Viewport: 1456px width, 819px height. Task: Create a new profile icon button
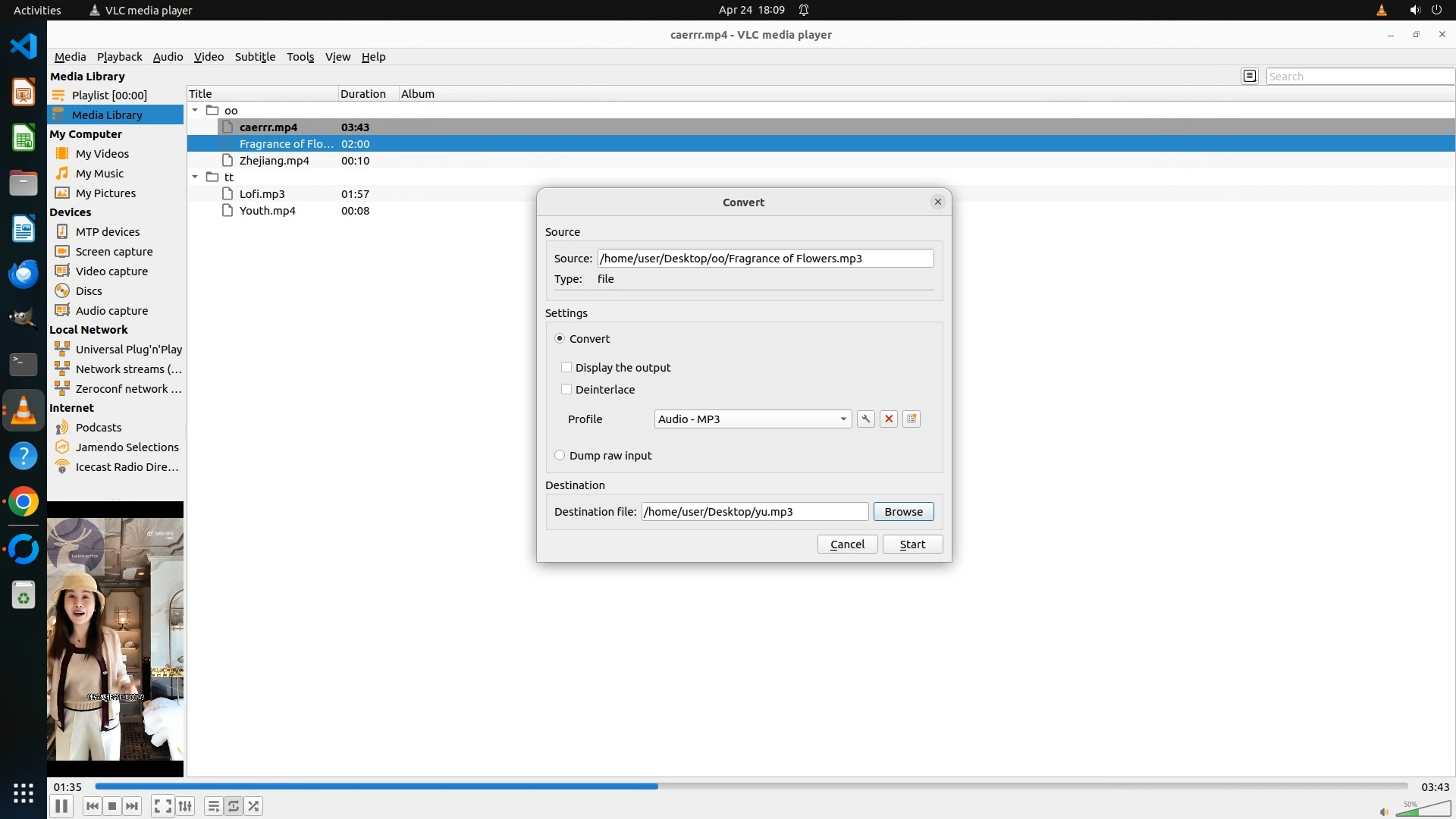pos(912,419)
